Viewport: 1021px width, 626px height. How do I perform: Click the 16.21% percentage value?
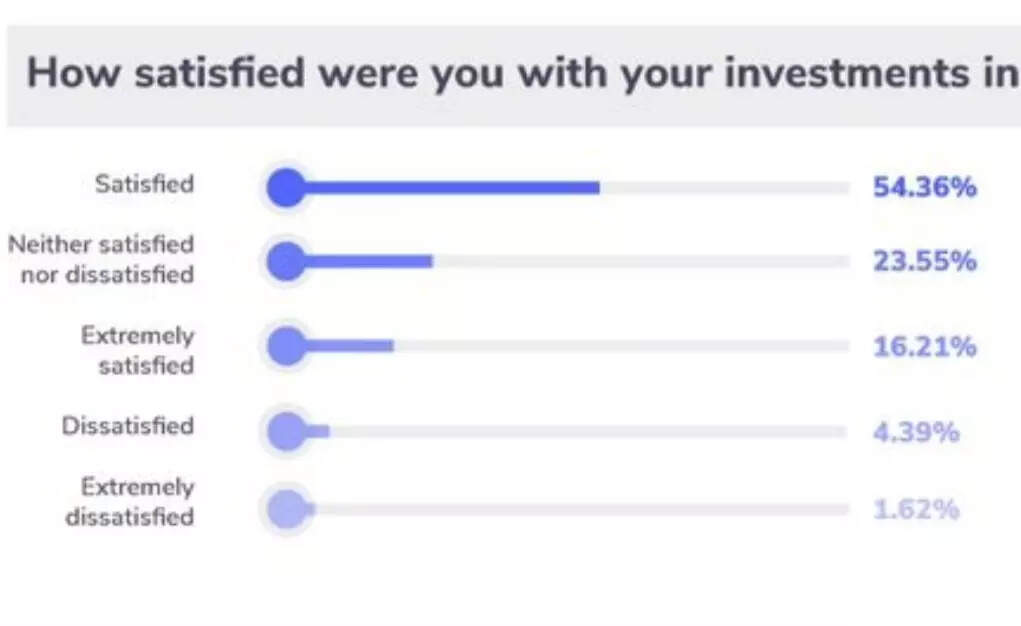(924, 347)
